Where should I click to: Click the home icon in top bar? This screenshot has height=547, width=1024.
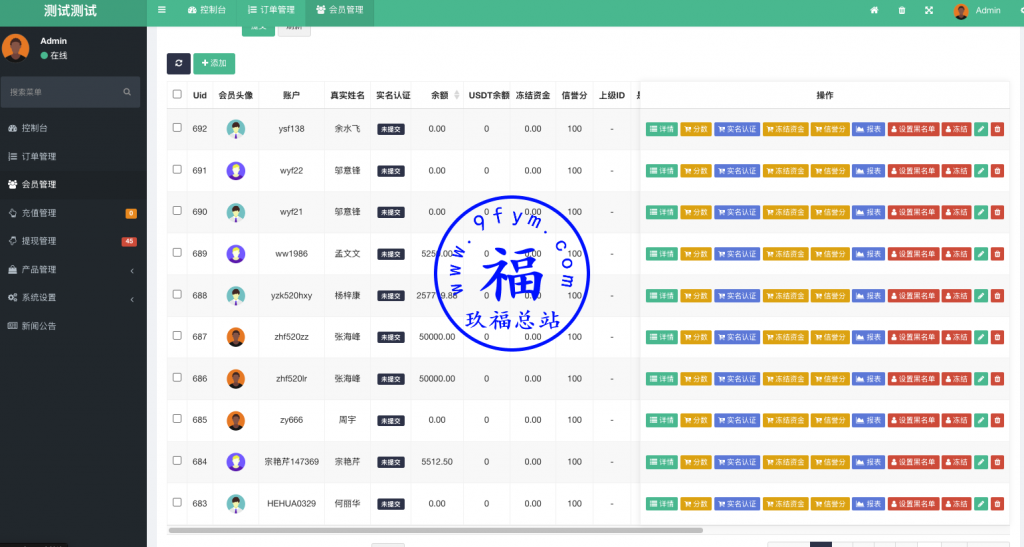pos(874,10)
